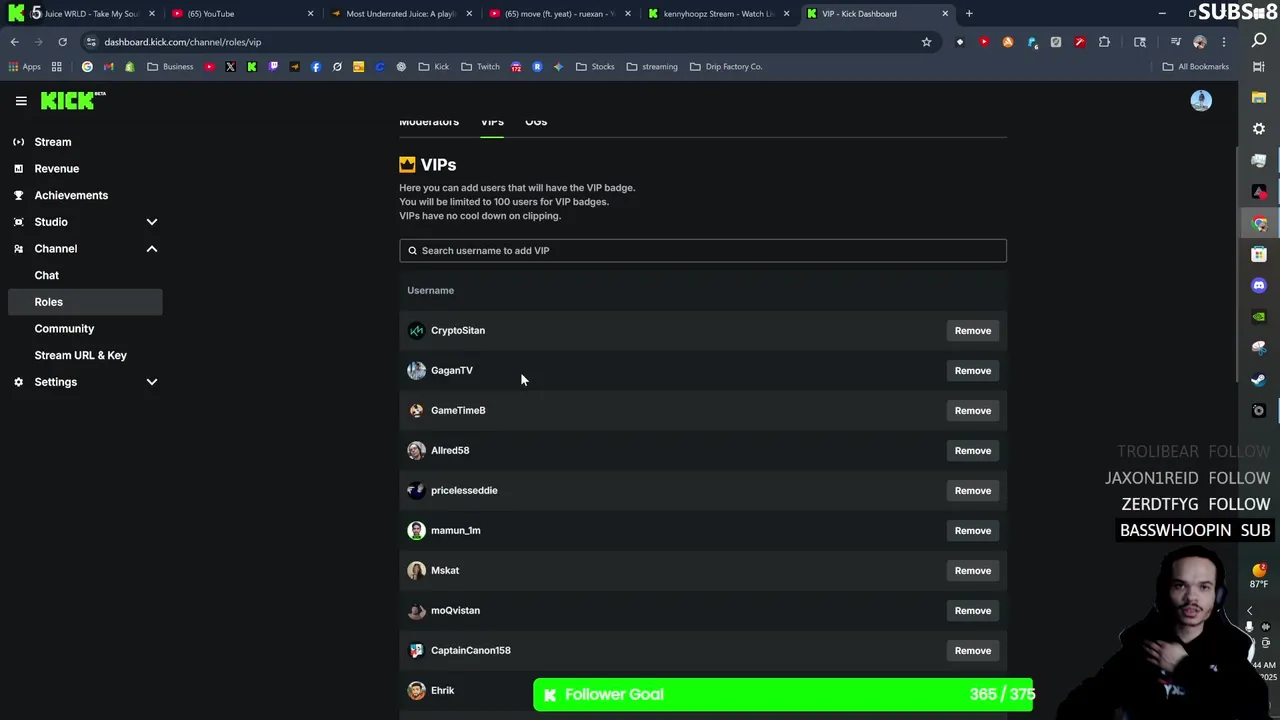This screenshot has height=720, width=1280.
Task: Collapse the Channel section chevron
Action: [152, 248]
